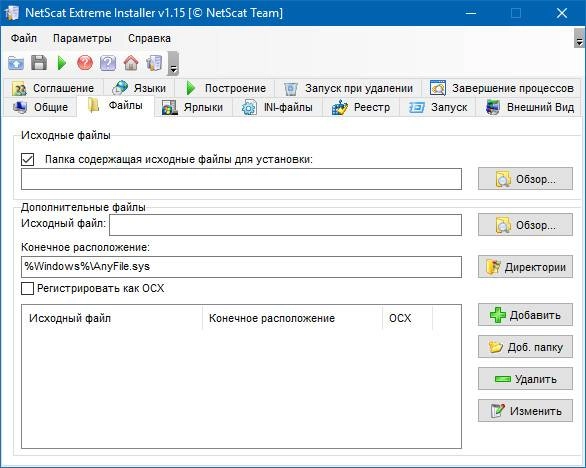Viewport: 586px width, 468px height.
Task: Click the Удалить button
Action: pos(525,379)
